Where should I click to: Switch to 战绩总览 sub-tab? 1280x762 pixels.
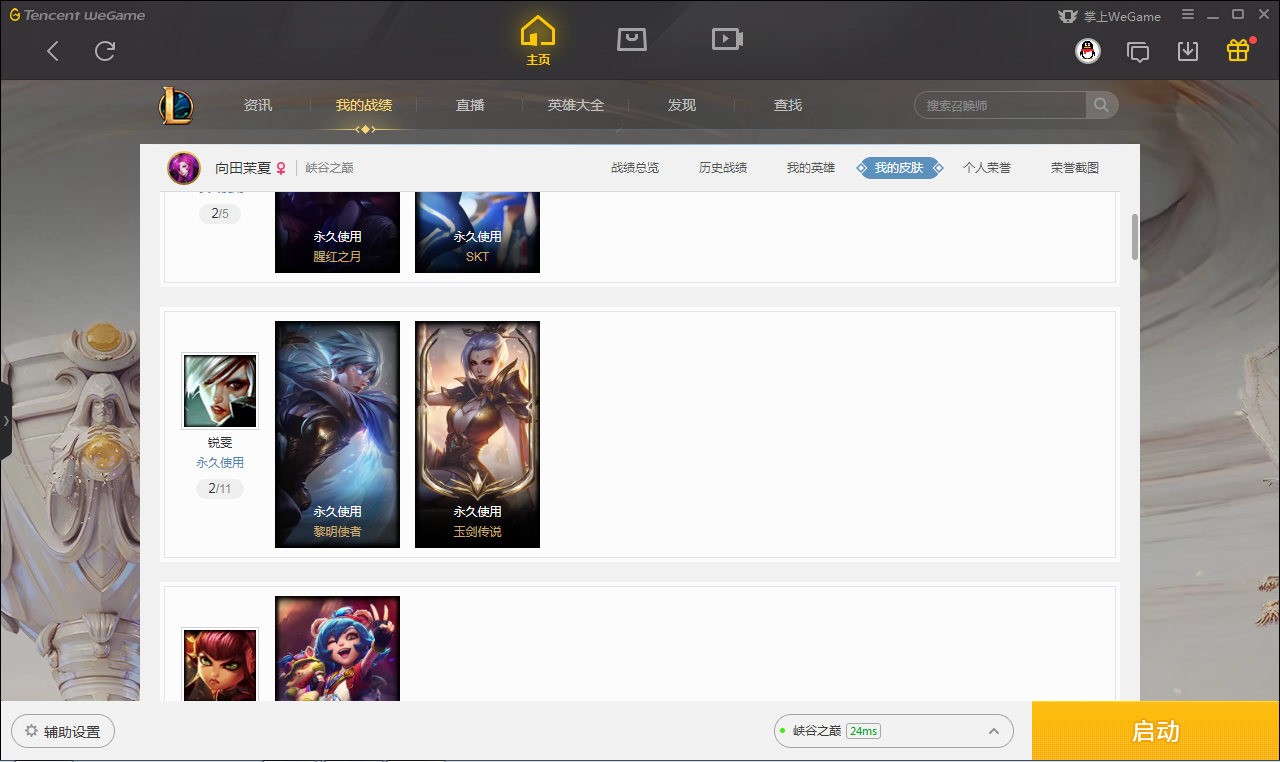(x=635, y=168)
